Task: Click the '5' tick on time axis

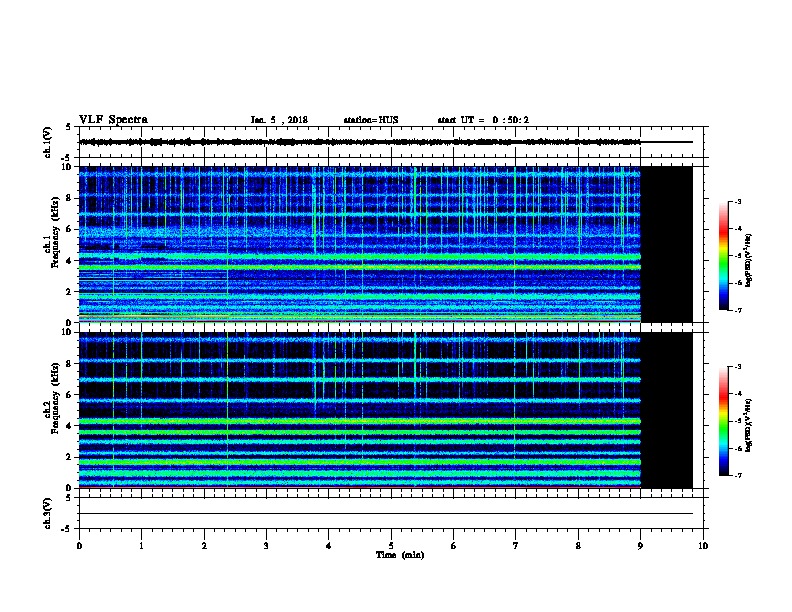Action: pos(391,545)
